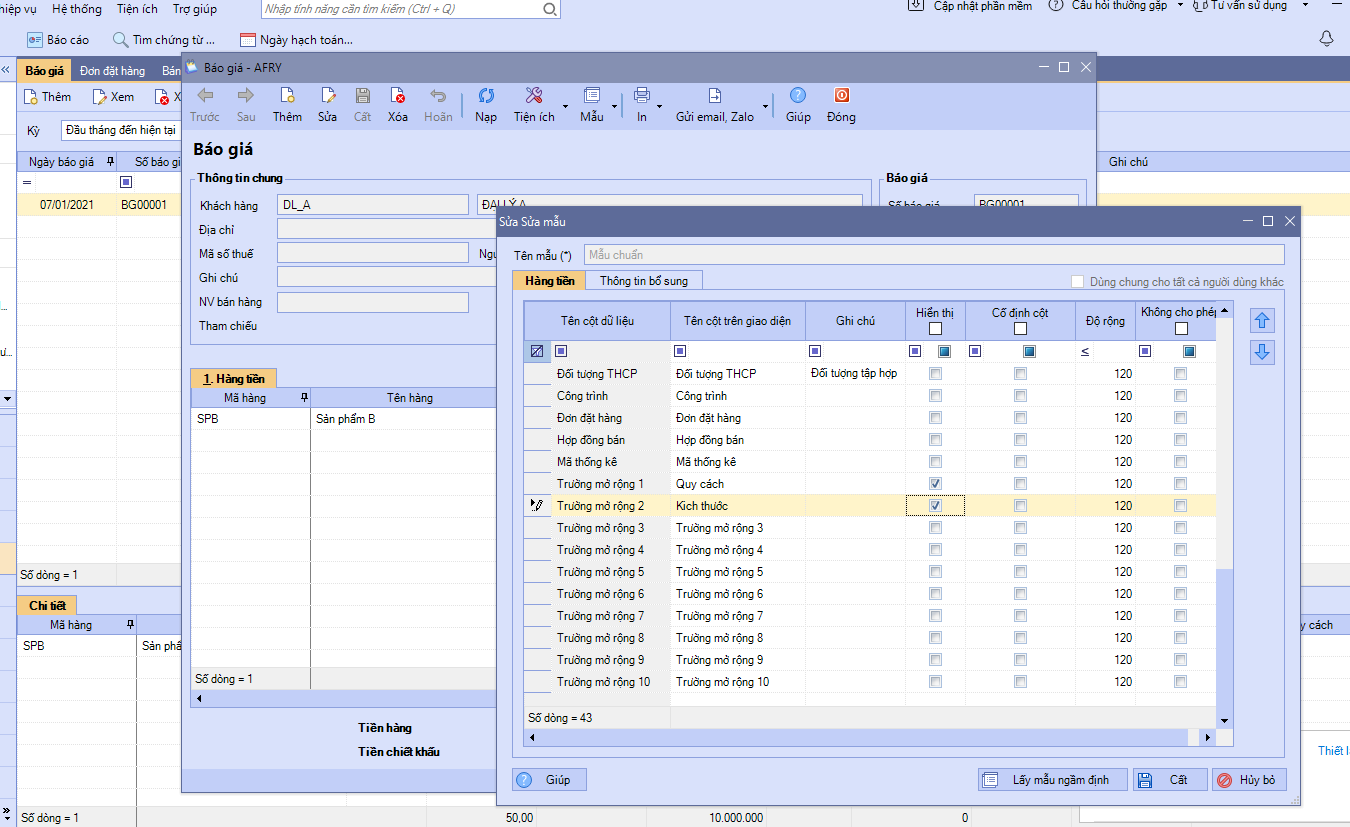Move row up with blue up arrow
The height and width of the screenshot is (827, 1350).
pos(1263,321)
